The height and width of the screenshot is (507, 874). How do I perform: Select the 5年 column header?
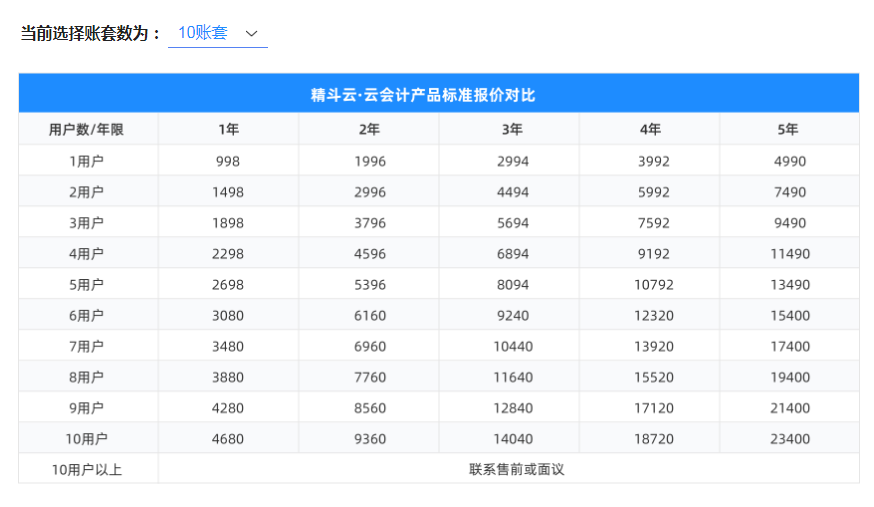click(x=788, y=130)
